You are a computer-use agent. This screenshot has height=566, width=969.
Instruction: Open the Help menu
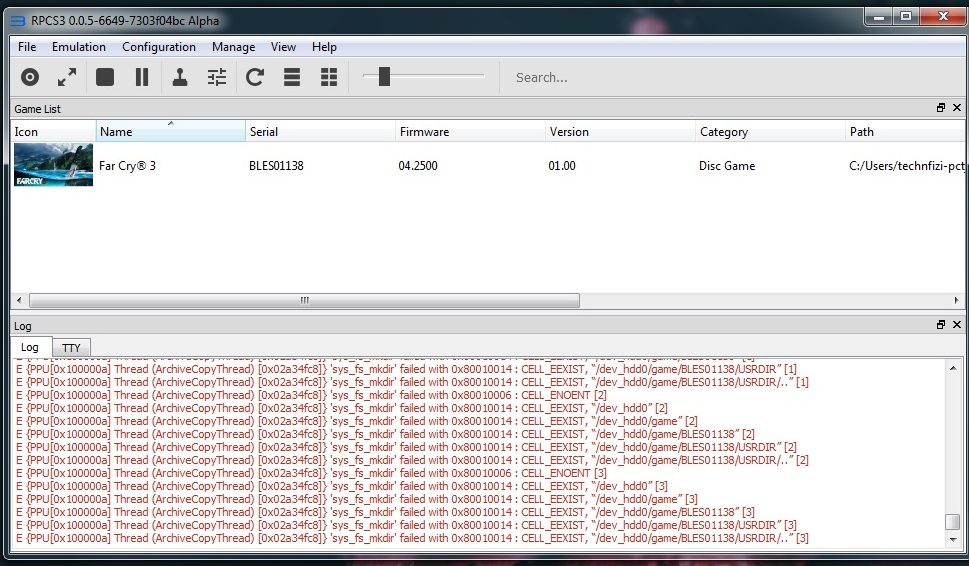point(324,47)
